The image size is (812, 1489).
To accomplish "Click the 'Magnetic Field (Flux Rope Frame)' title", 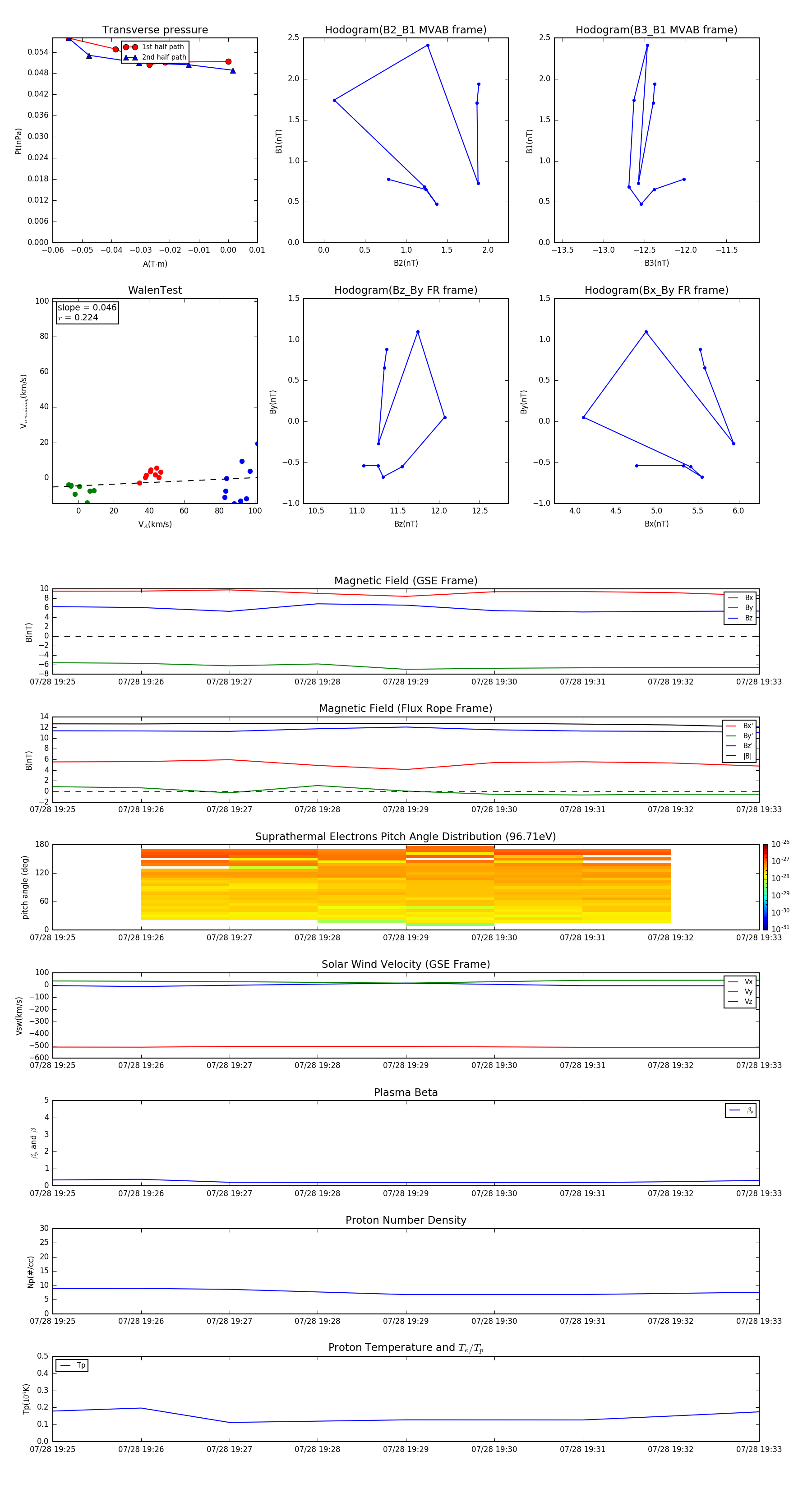I will (x=406, y=709).
